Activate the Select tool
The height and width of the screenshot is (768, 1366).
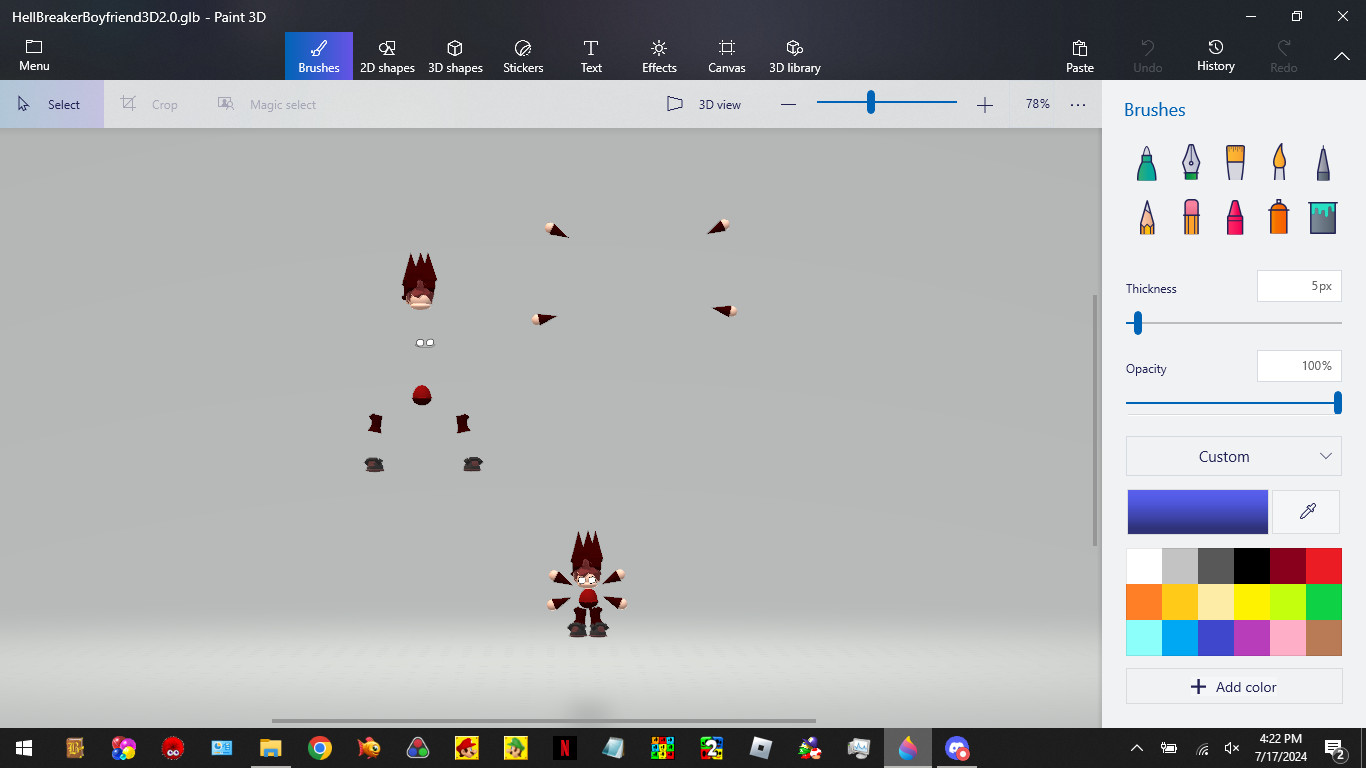point(51,104)
